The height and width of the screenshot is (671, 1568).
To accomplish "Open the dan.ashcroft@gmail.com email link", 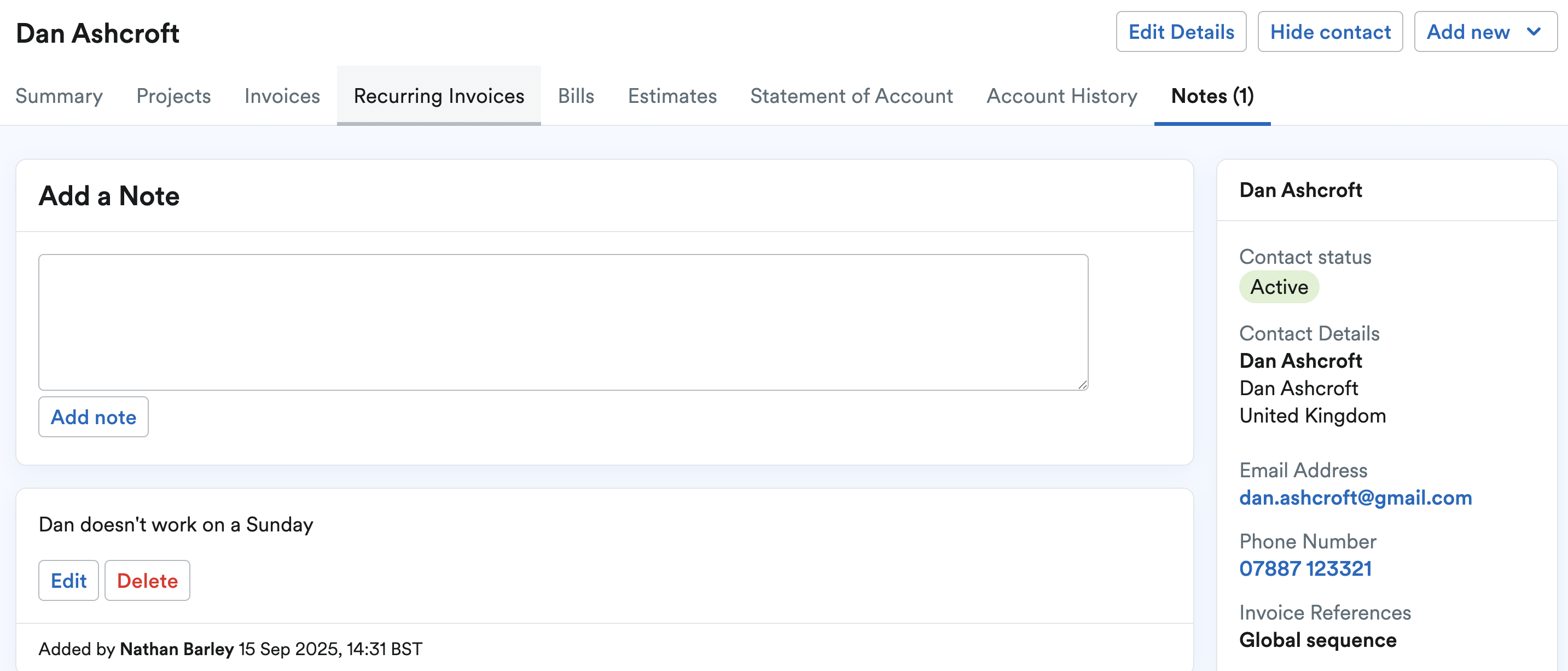I will (x=1355, y=498).
